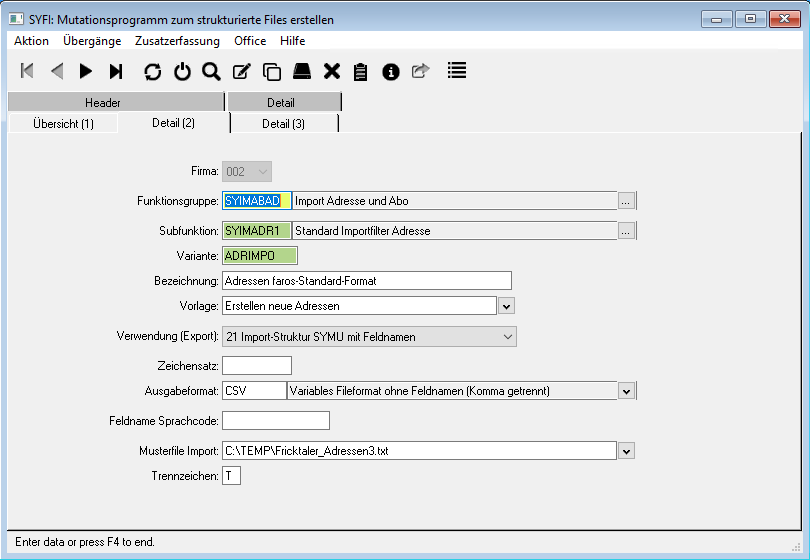Screen dimensions: 810x560
Task: Jump to last record icon
Action: pos(116,71)
